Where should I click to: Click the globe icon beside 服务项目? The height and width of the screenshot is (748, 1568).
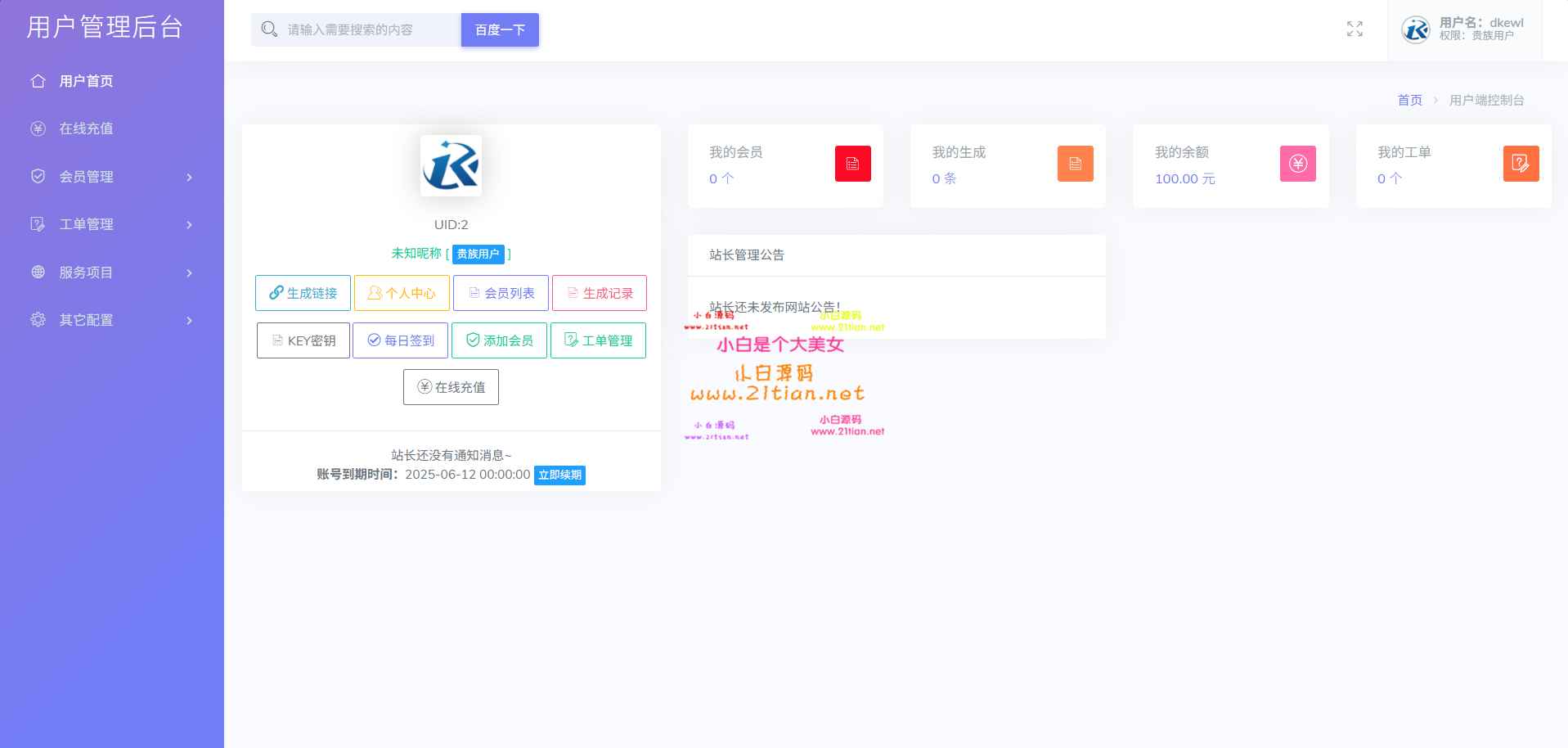click(x=37, y=273)
